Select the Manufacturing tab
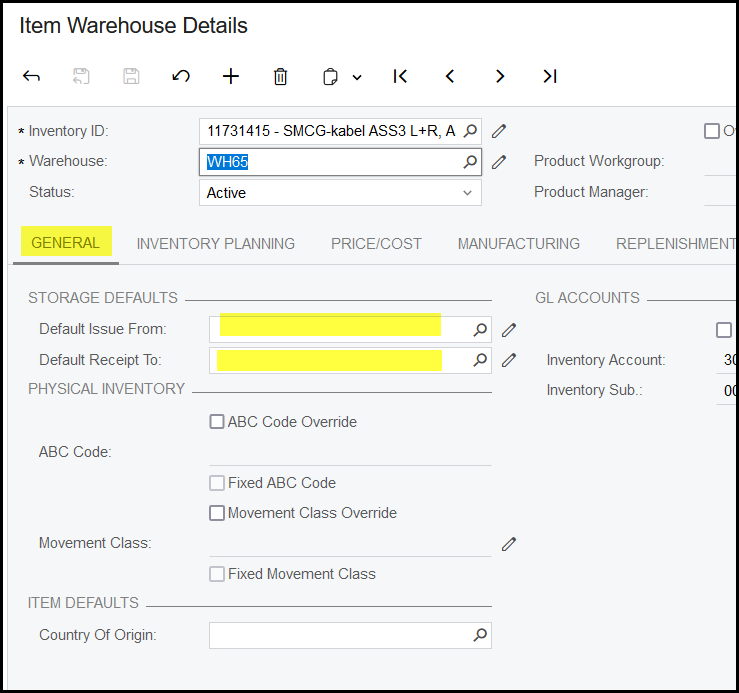Viewport: 739px width, 693px height. coord(518,243)
